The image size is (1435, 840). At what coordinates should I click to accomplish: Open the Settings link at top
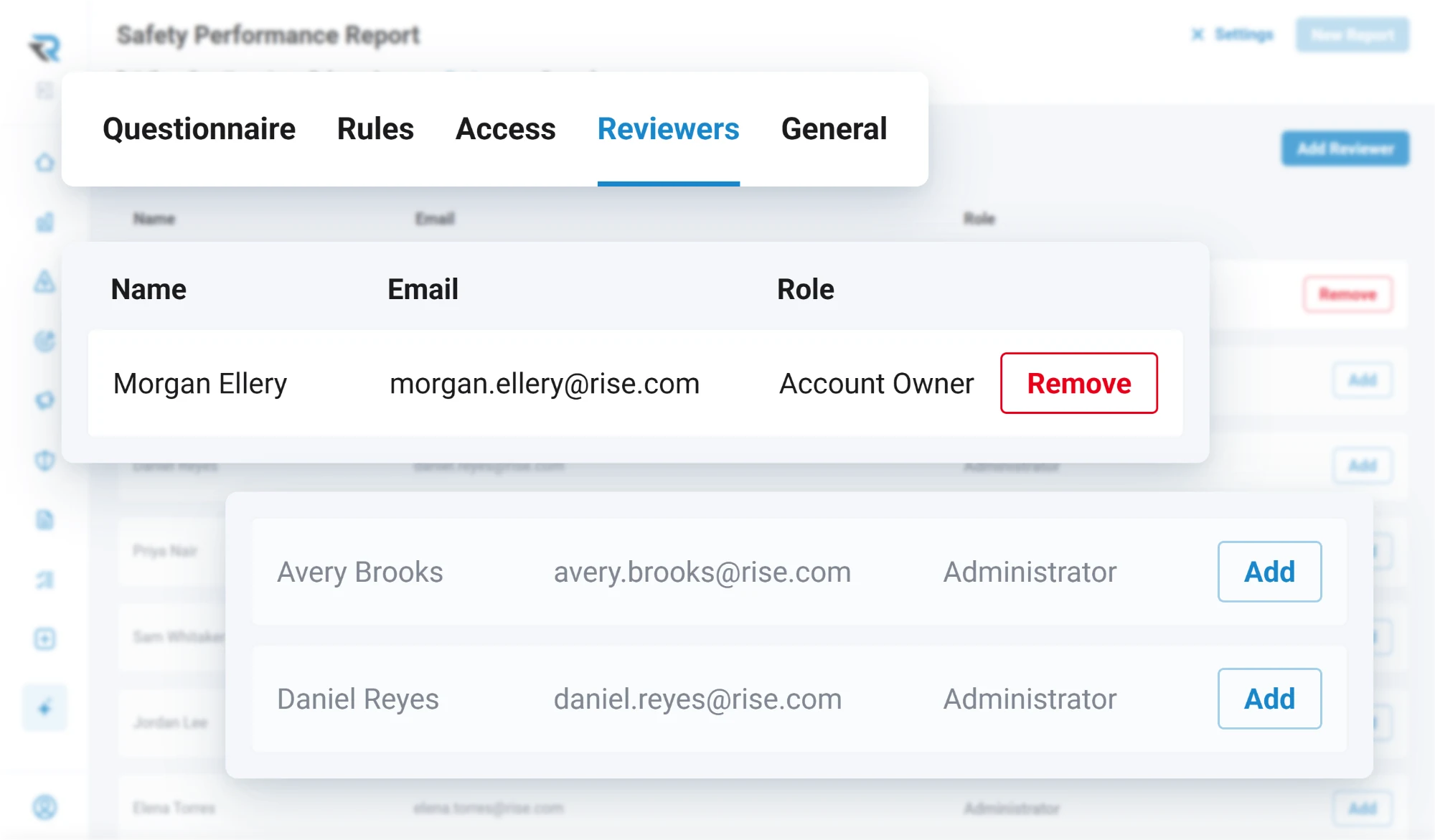(1244, 34)
